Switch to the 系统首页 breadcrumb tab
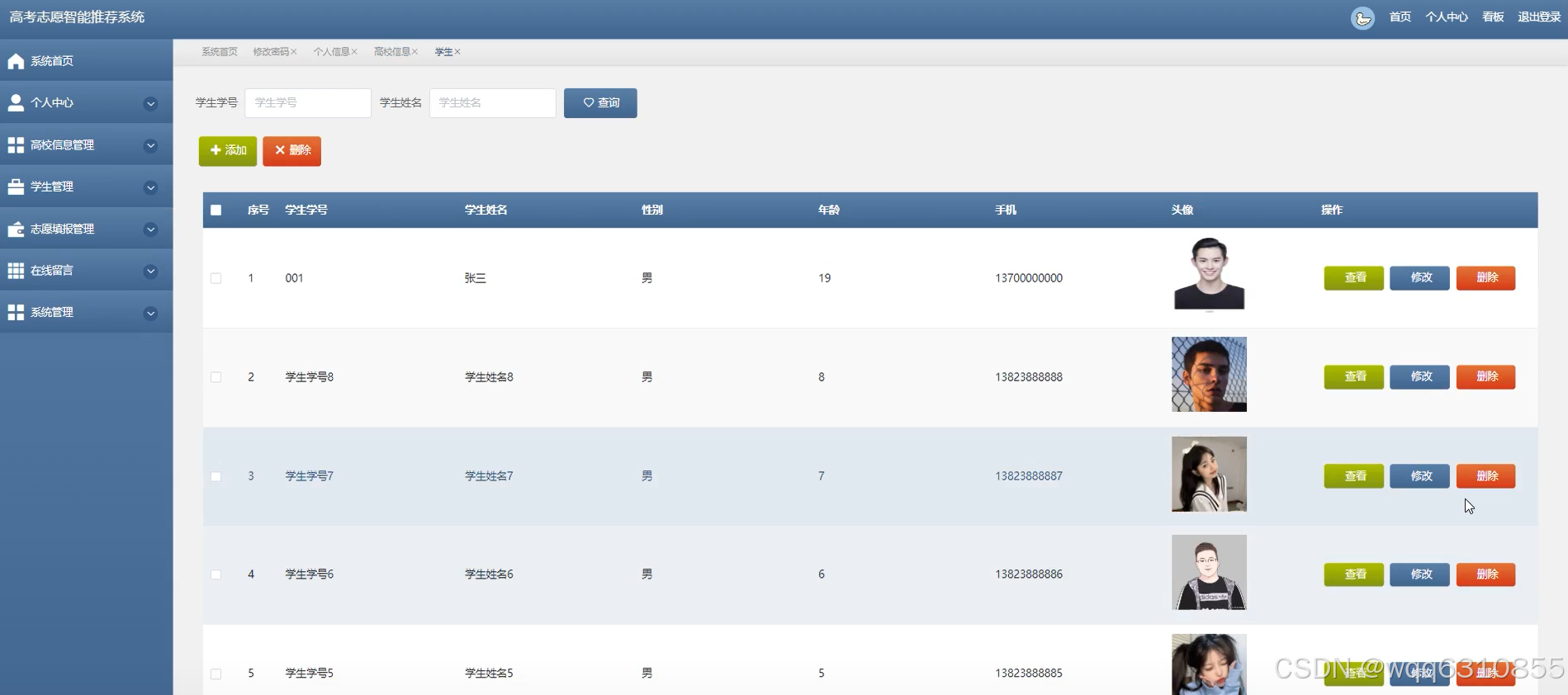Viewport: 1568px width, 695px height. (x=220, y=52)
